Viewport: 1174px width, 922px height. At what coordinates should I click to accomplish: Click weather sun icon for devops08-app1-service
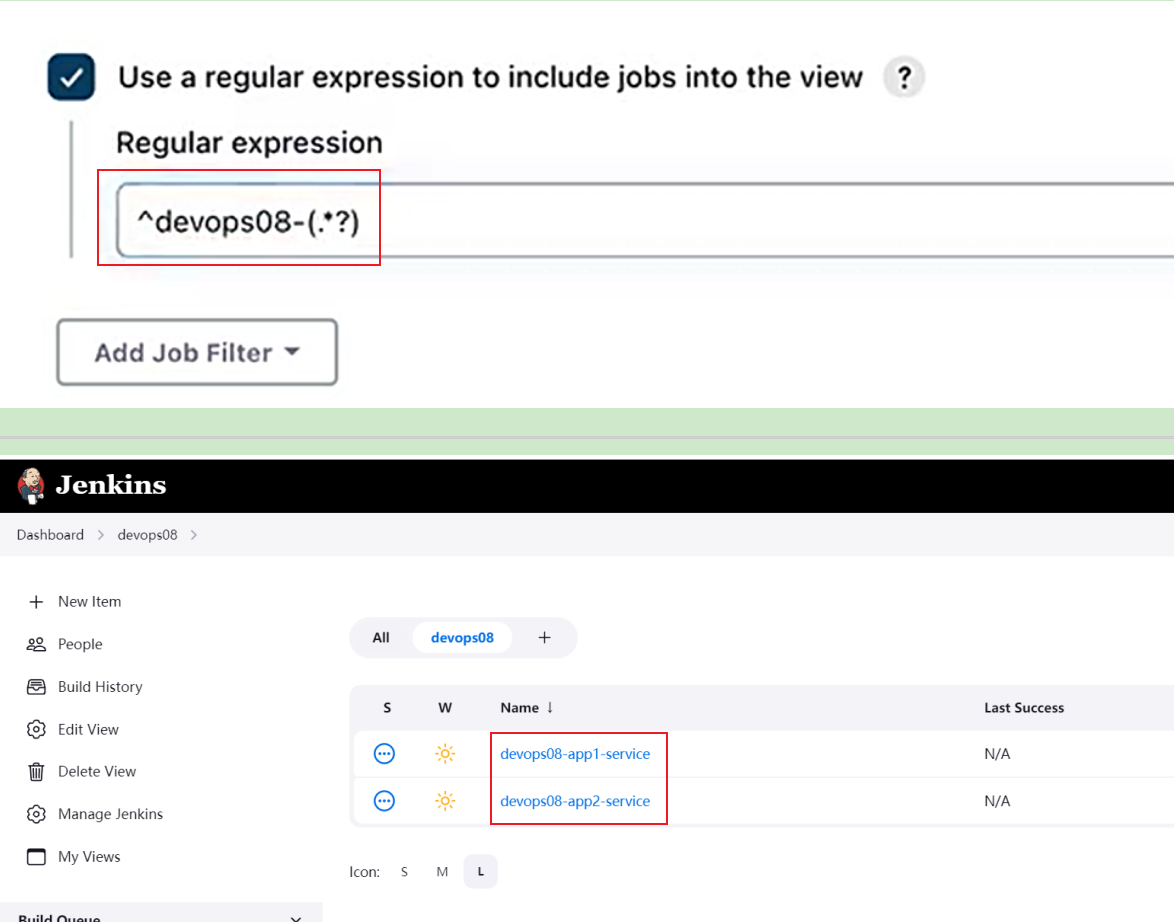445,753
